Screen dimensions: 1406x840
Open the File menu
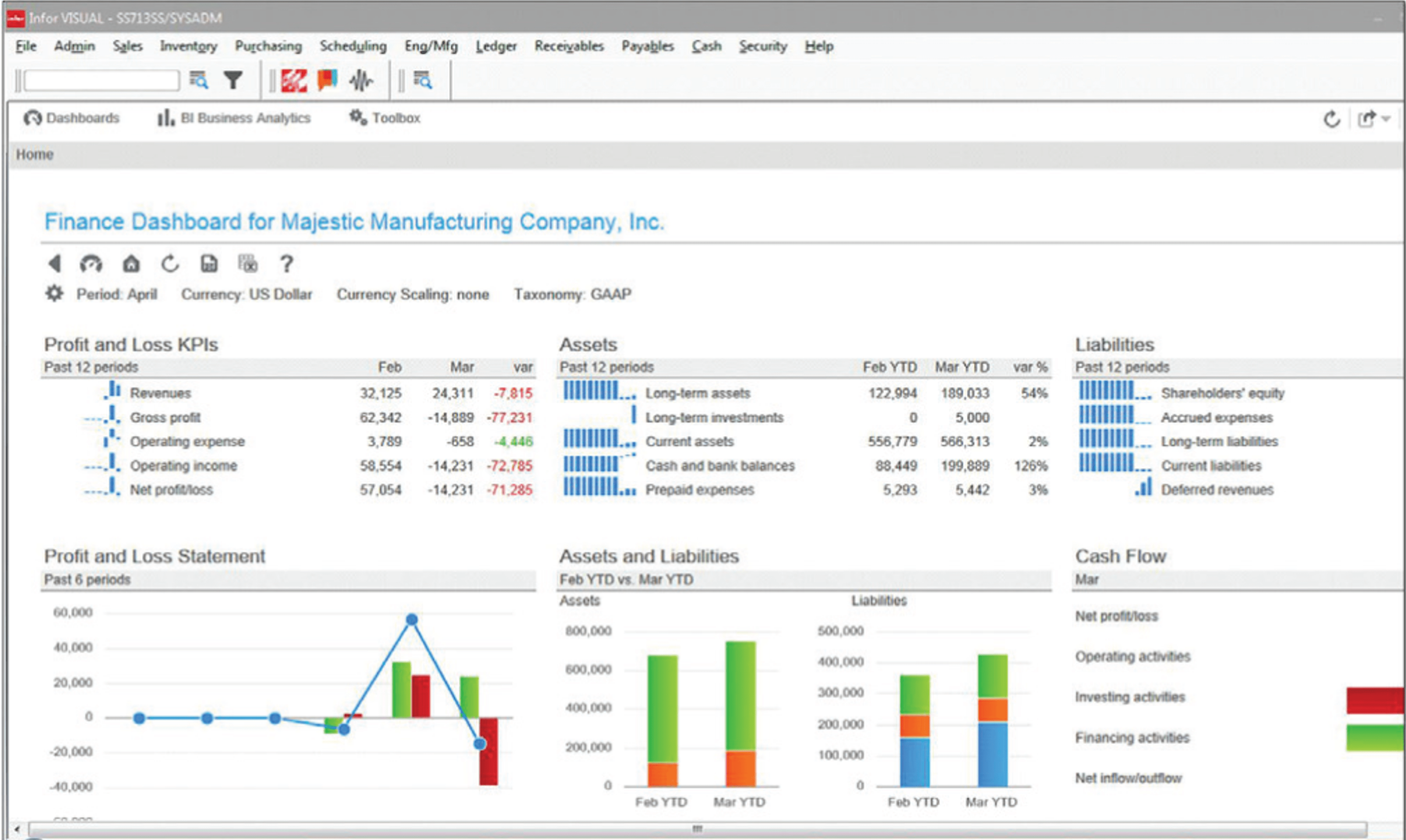(x=26, y=46)
